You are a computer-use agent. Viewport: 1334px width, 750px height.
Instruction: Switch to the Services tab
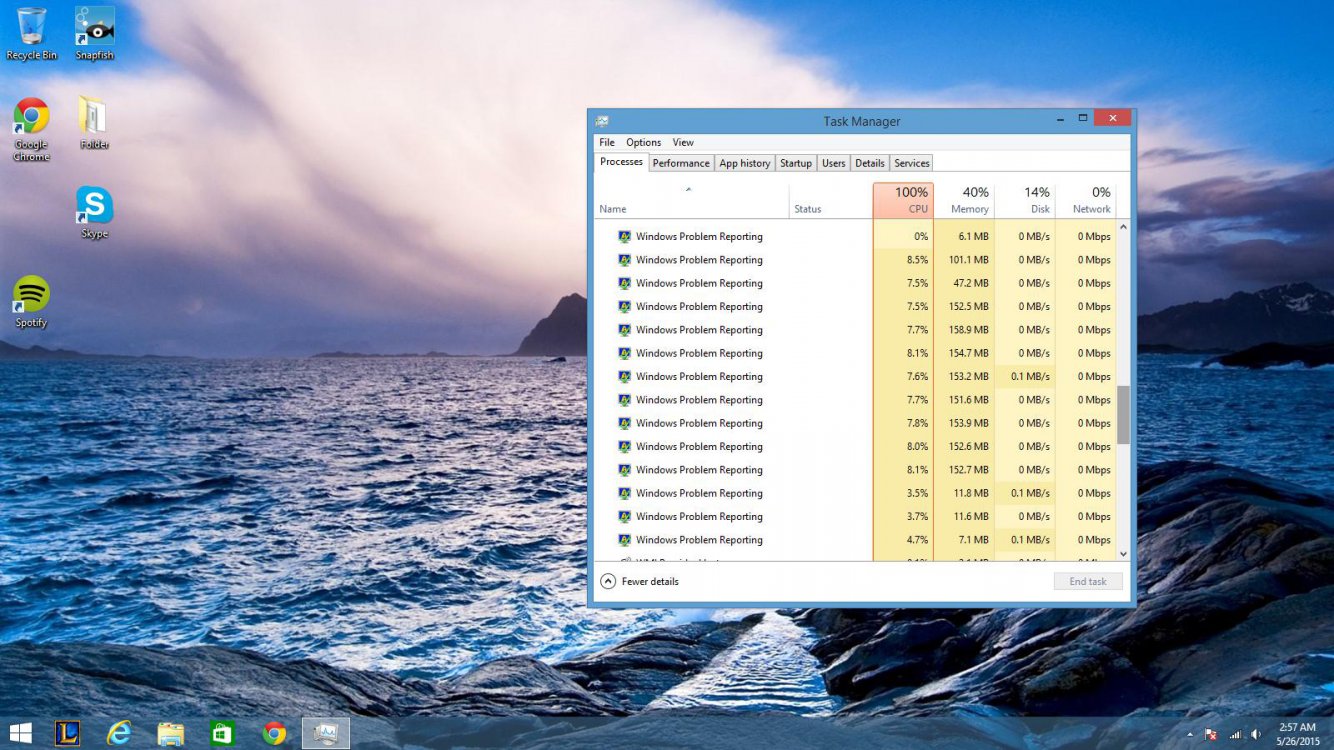912,163
